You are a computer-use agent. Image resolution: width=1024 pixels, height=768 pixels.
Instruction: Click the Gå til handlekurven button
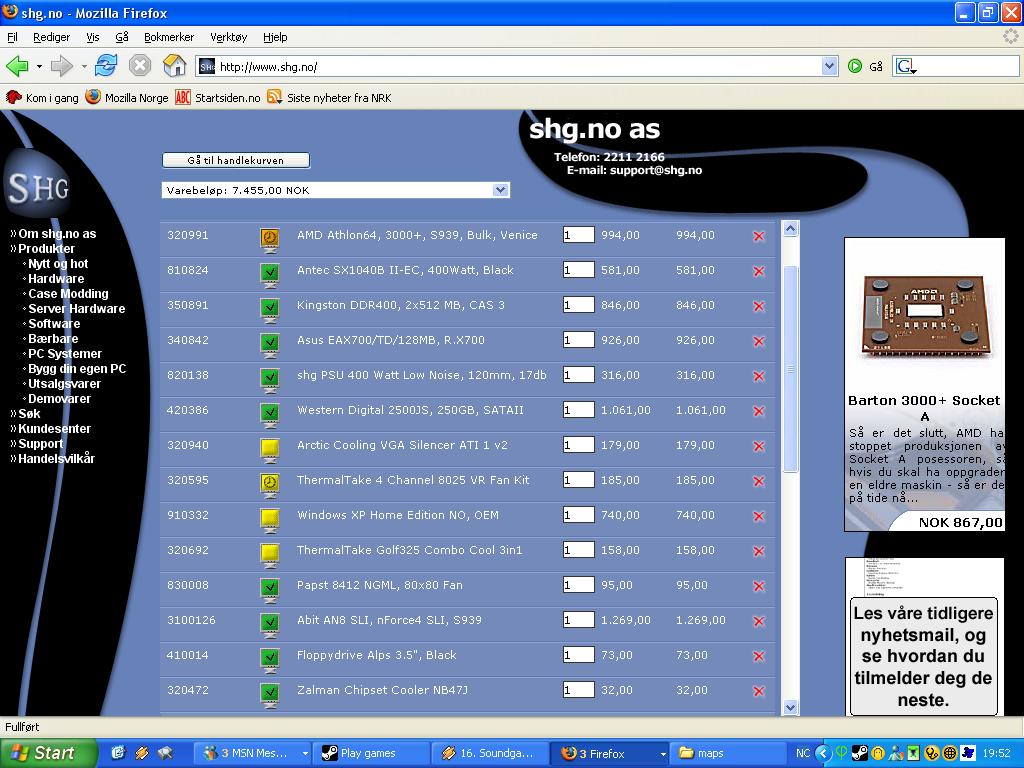point(236,160)
